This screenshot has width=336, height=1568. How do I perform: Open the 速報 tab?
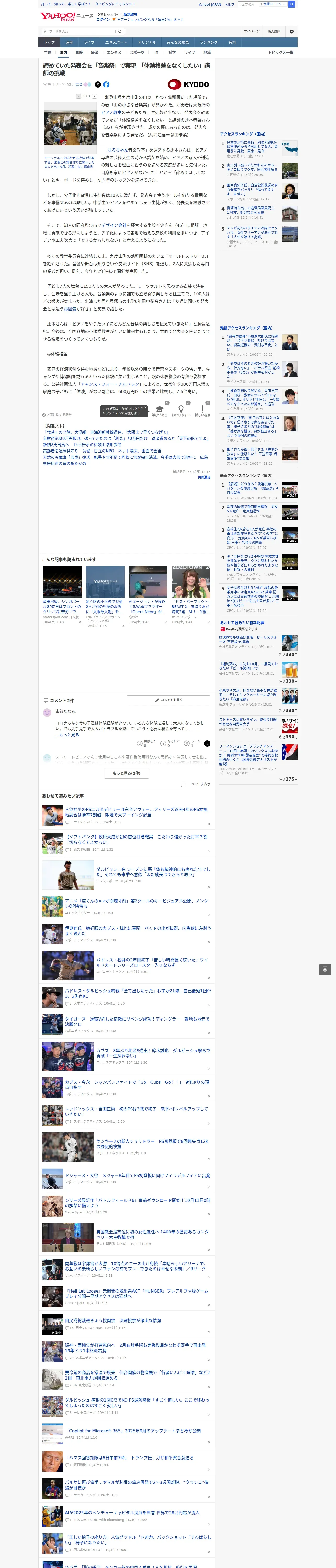pyautogui.click(x=69, y=43)
